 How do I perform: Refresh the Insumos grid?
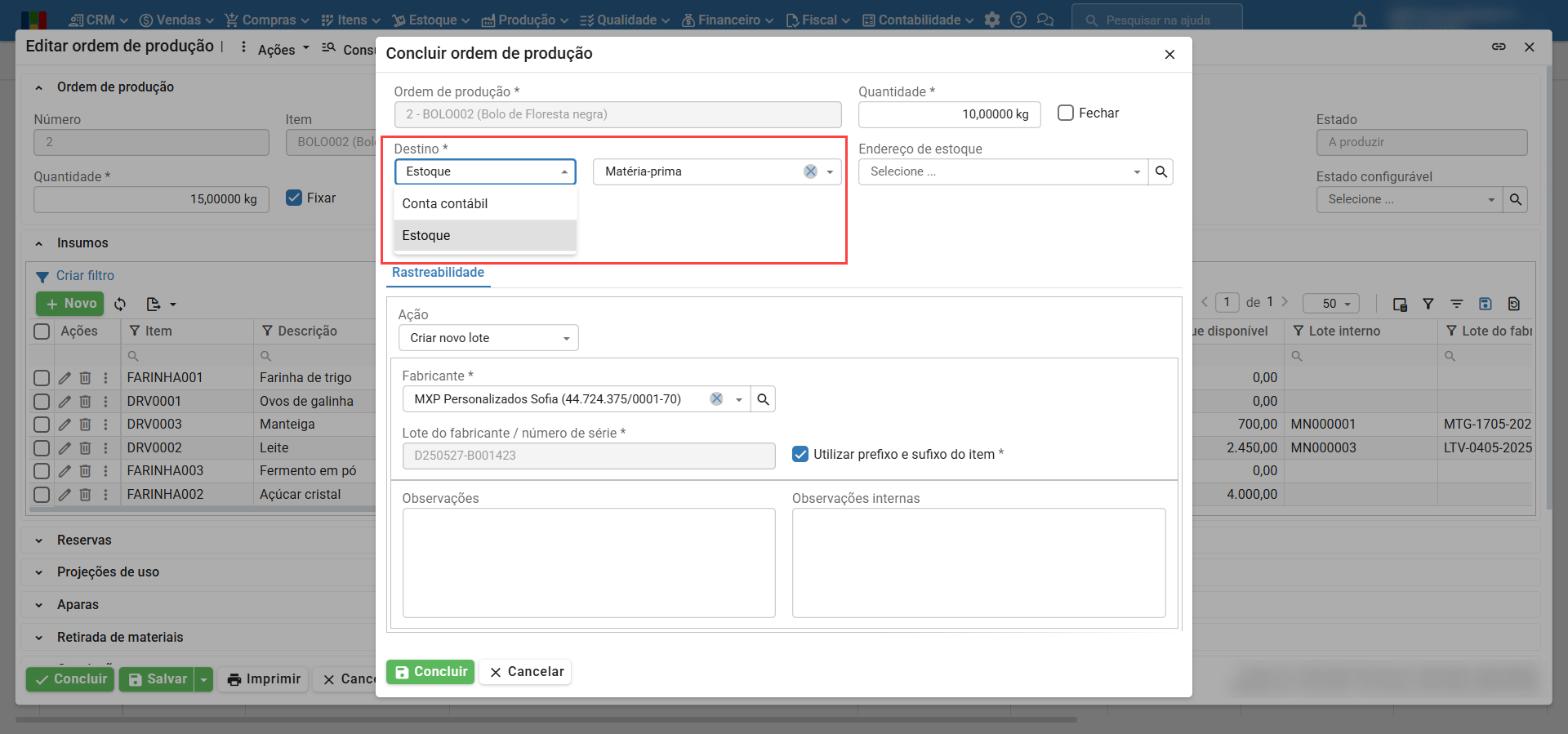pyautogui.click(x=120, y=304)
